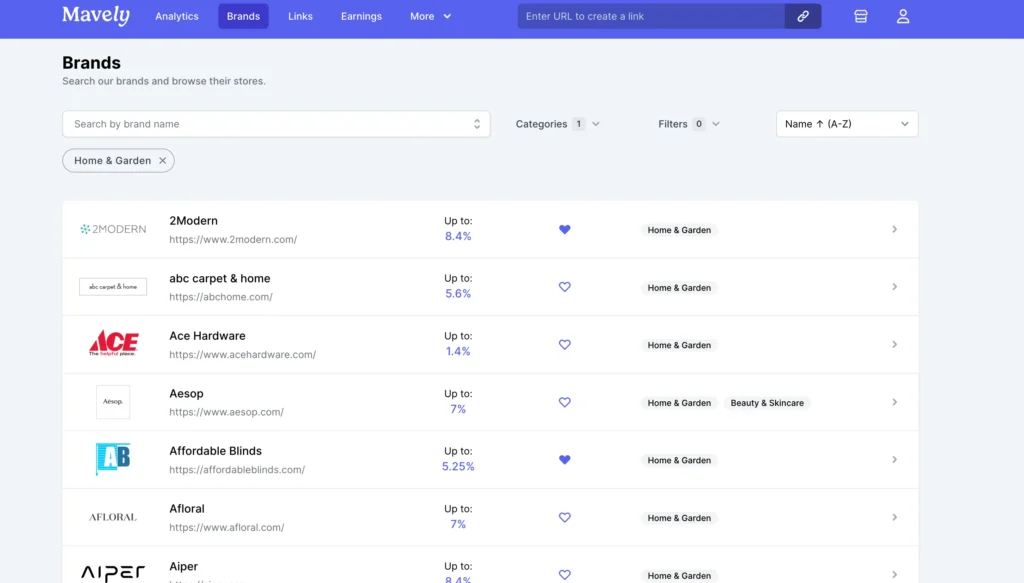Click the Aiper brand name
Screen dimensions: 1024x583
[x=184, y=566]
